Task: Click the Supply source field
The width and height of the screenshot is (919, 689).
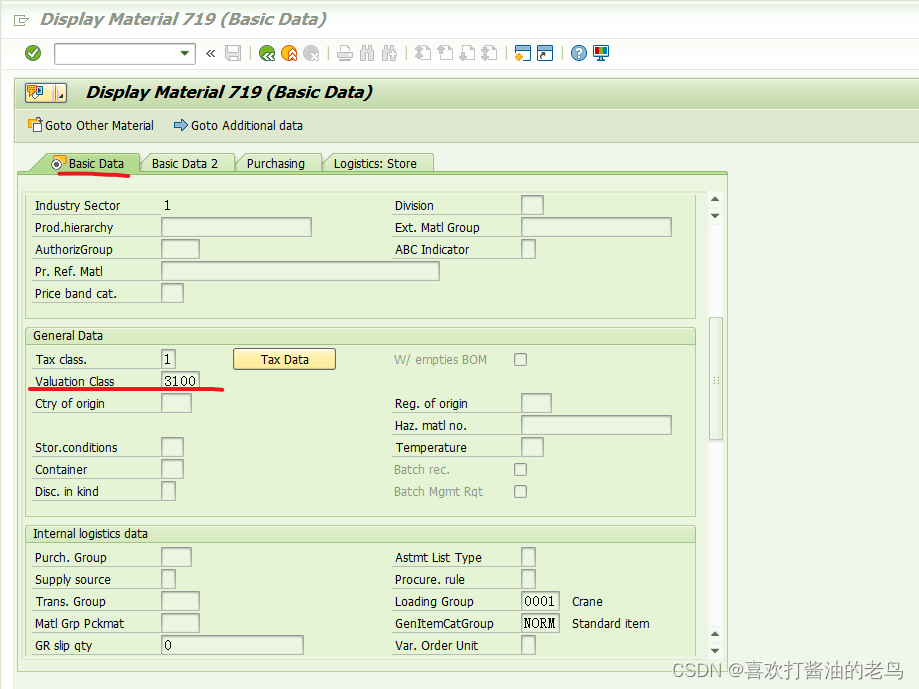Action: pos(168,579)
